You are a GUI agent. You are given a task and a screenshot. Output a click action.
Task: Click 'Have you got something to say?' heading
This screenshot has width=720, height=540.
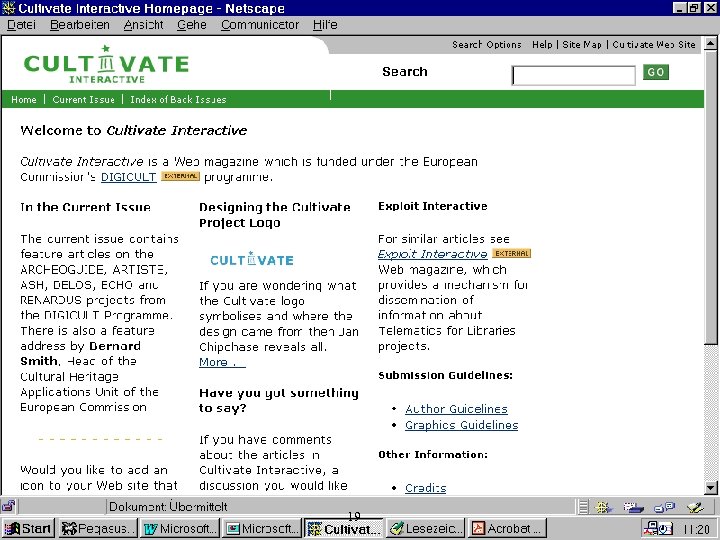279,400
